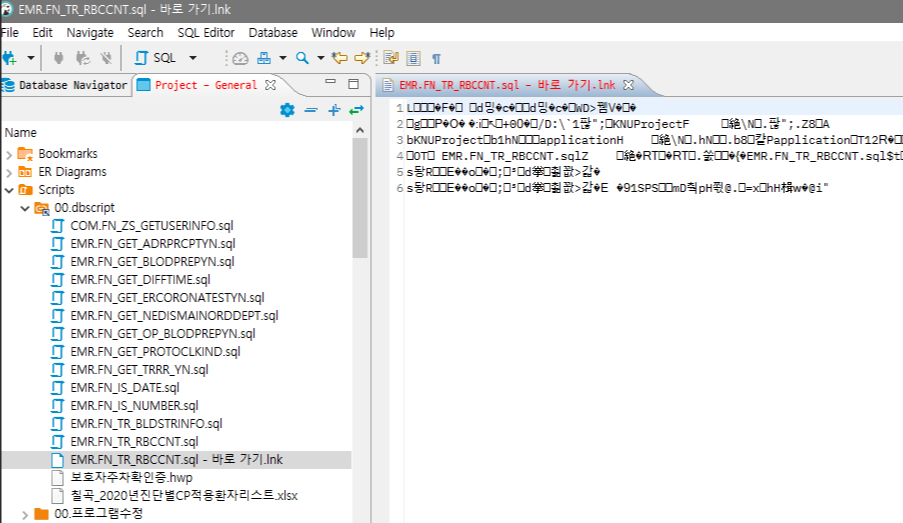The width and height of the screenshot is (903, 523).
Task: Maximize the project panel view
Action: pos(354,84)
